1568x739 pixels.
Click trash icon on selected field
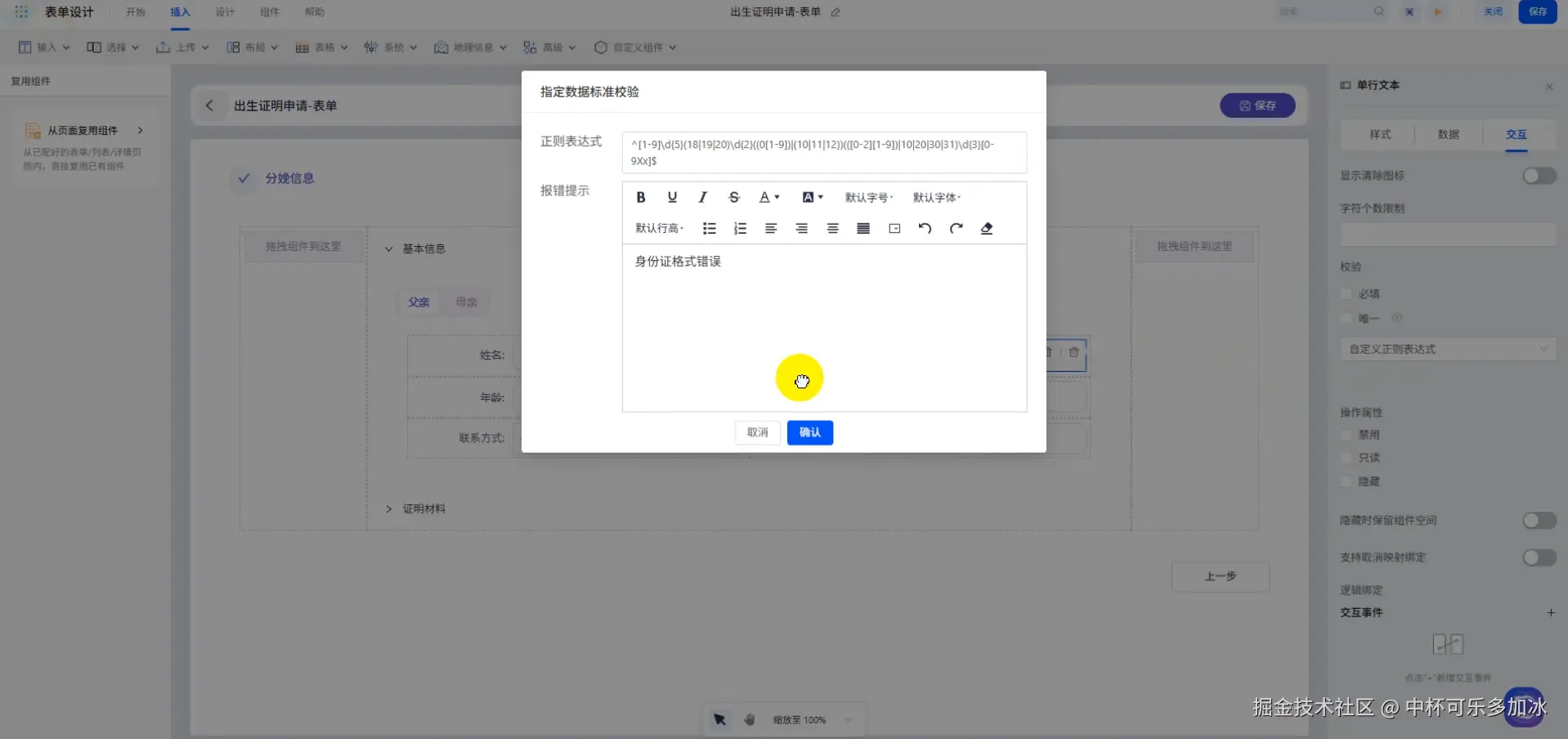click(x=1073, y=352)
